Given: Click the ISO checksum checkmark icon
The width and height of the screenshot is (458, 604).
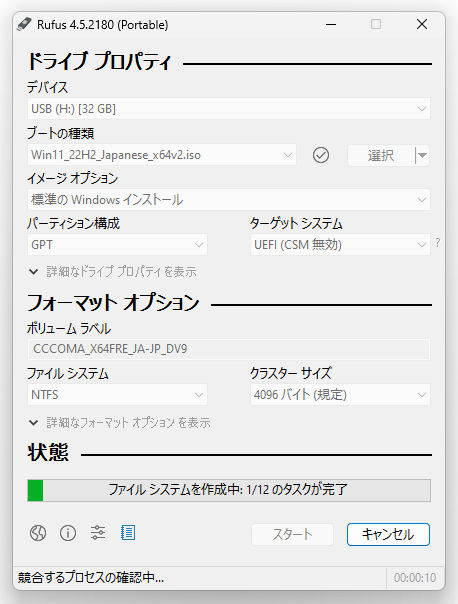Looking at the screenshot, I should coord(320,155).
